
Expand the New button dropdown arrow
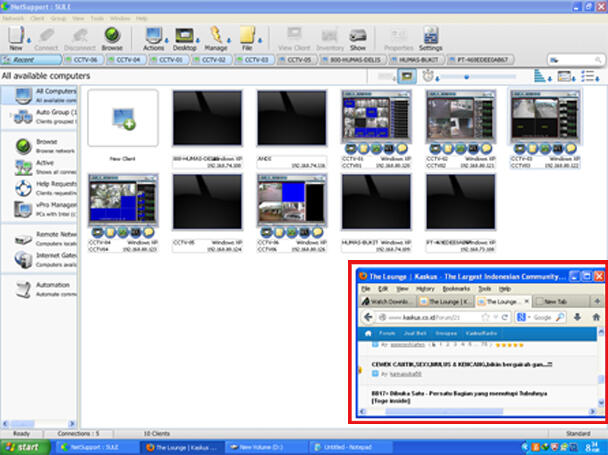click(29, 40)
